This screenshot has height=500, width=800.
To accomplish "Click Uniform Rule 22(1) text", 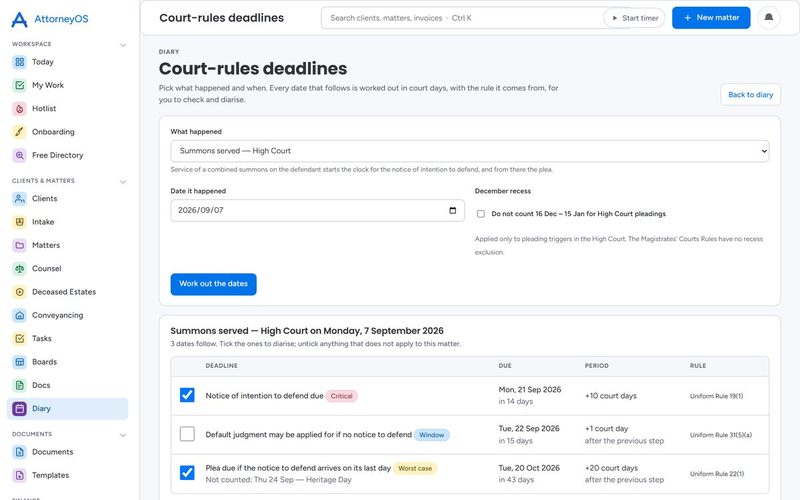I will [x=717, y=474].
